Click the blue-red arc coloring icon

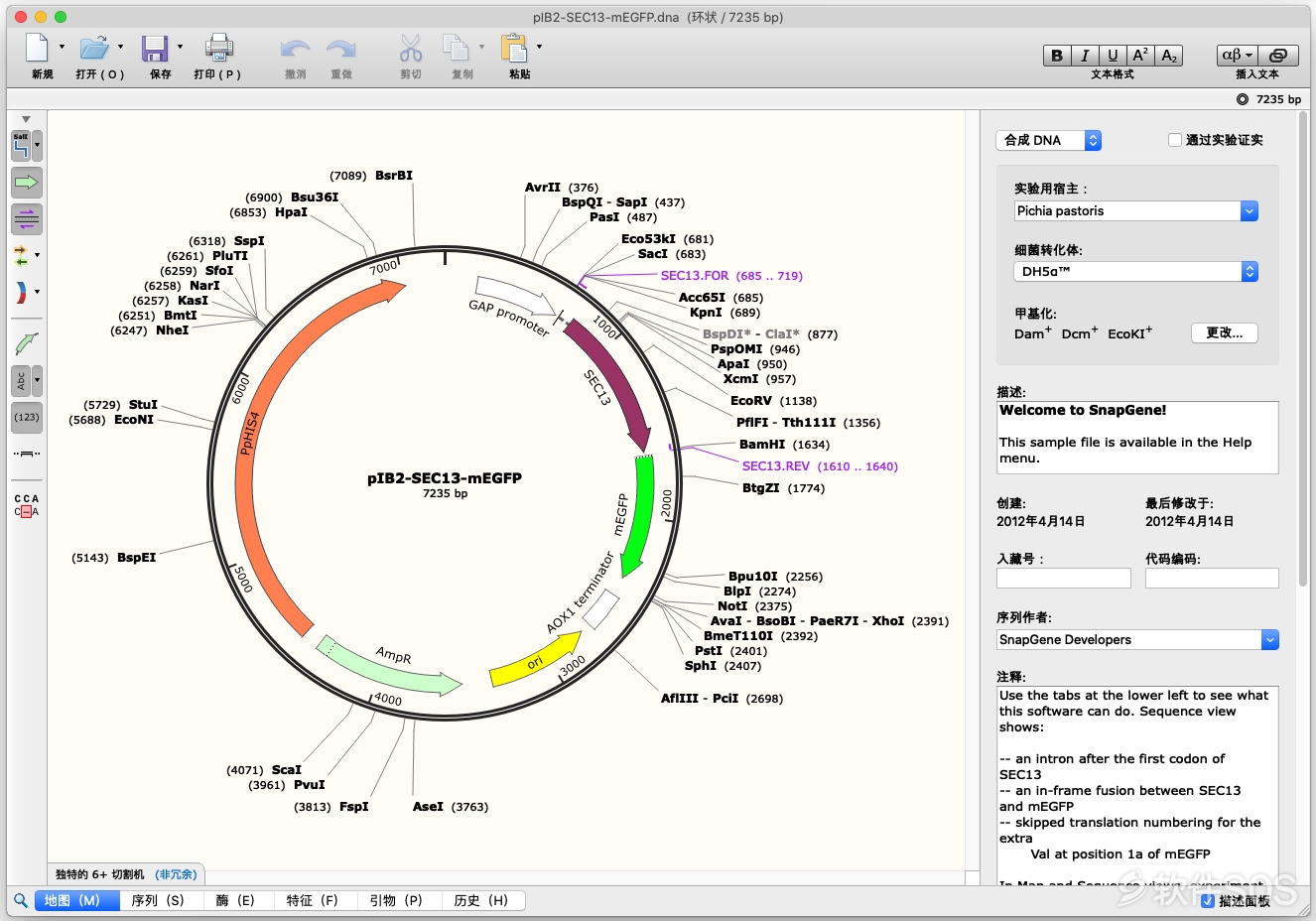21,293
